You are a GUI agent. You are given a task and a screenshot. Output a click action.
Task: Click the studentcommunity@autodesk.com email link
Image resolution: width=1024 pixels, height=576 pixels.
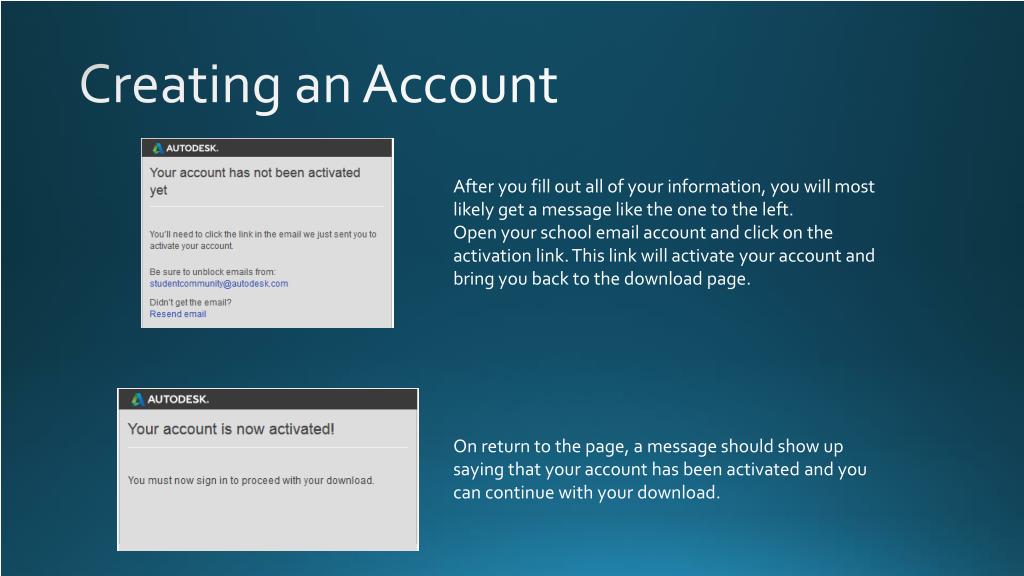(x=219, y=283)
